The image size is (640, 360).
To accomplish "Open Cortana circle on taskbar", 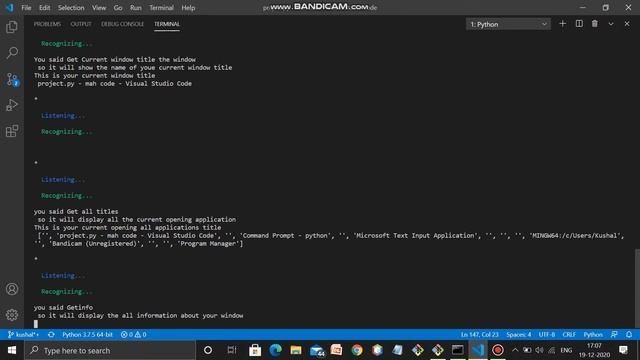I will pos(208,350).
